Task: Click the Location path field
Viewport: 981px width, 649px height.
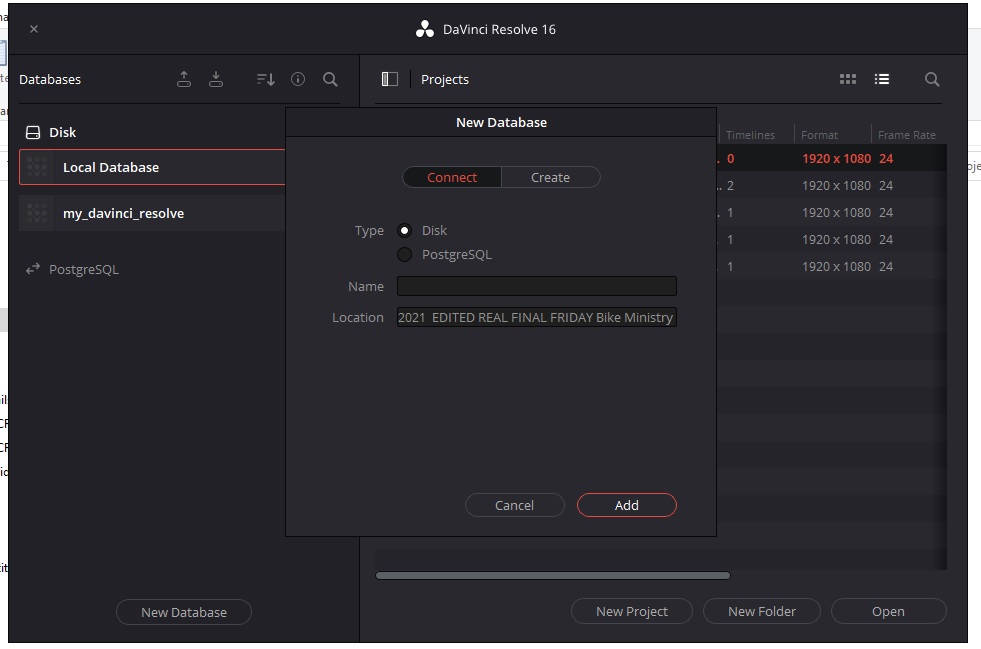Action: click(537, 317)
